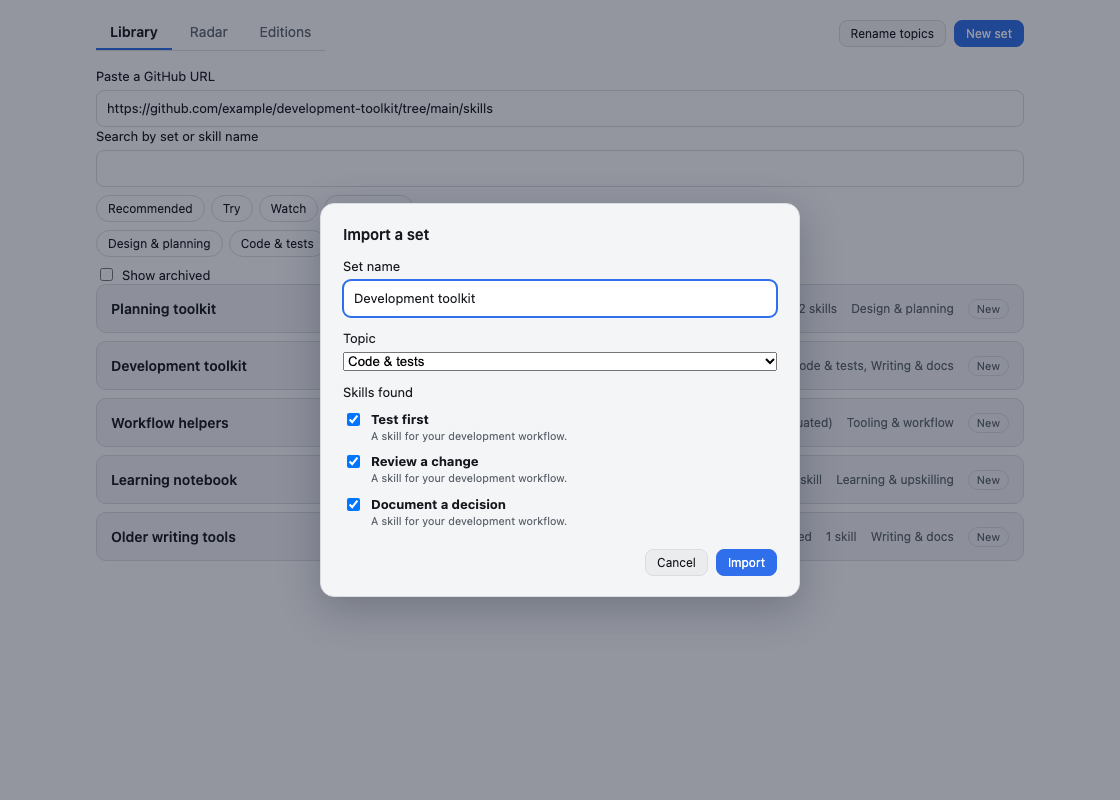This screenshot has width=1120, height=800.
Task: Click the Test first skill label
Action: pos(399,419)
